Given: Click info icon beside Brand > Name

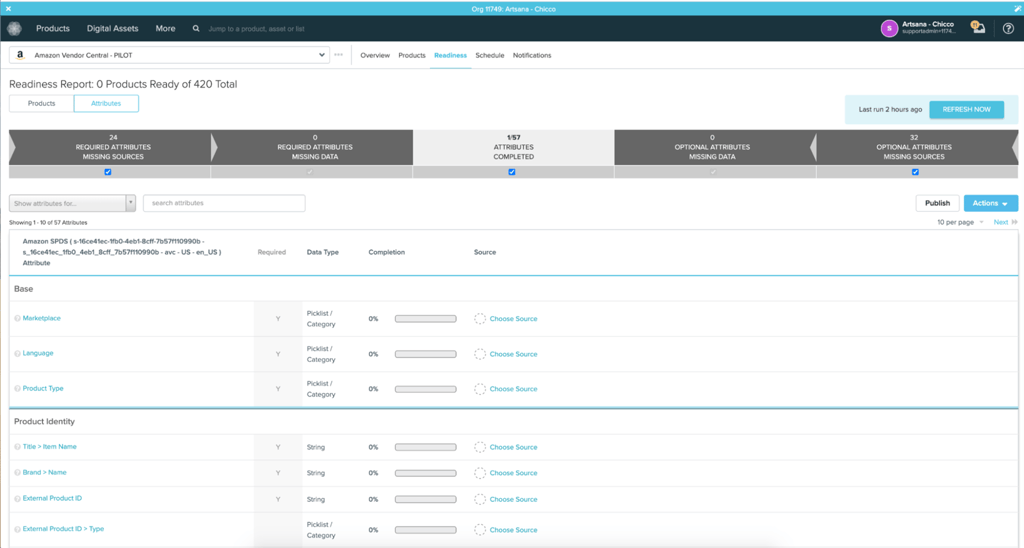Looking at the screenshot, I should pos(18,473).
